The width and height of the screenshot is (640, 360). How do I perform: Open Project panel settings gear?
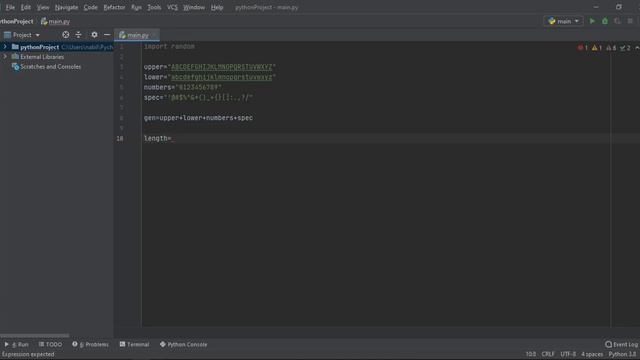(x=94, y=35)
